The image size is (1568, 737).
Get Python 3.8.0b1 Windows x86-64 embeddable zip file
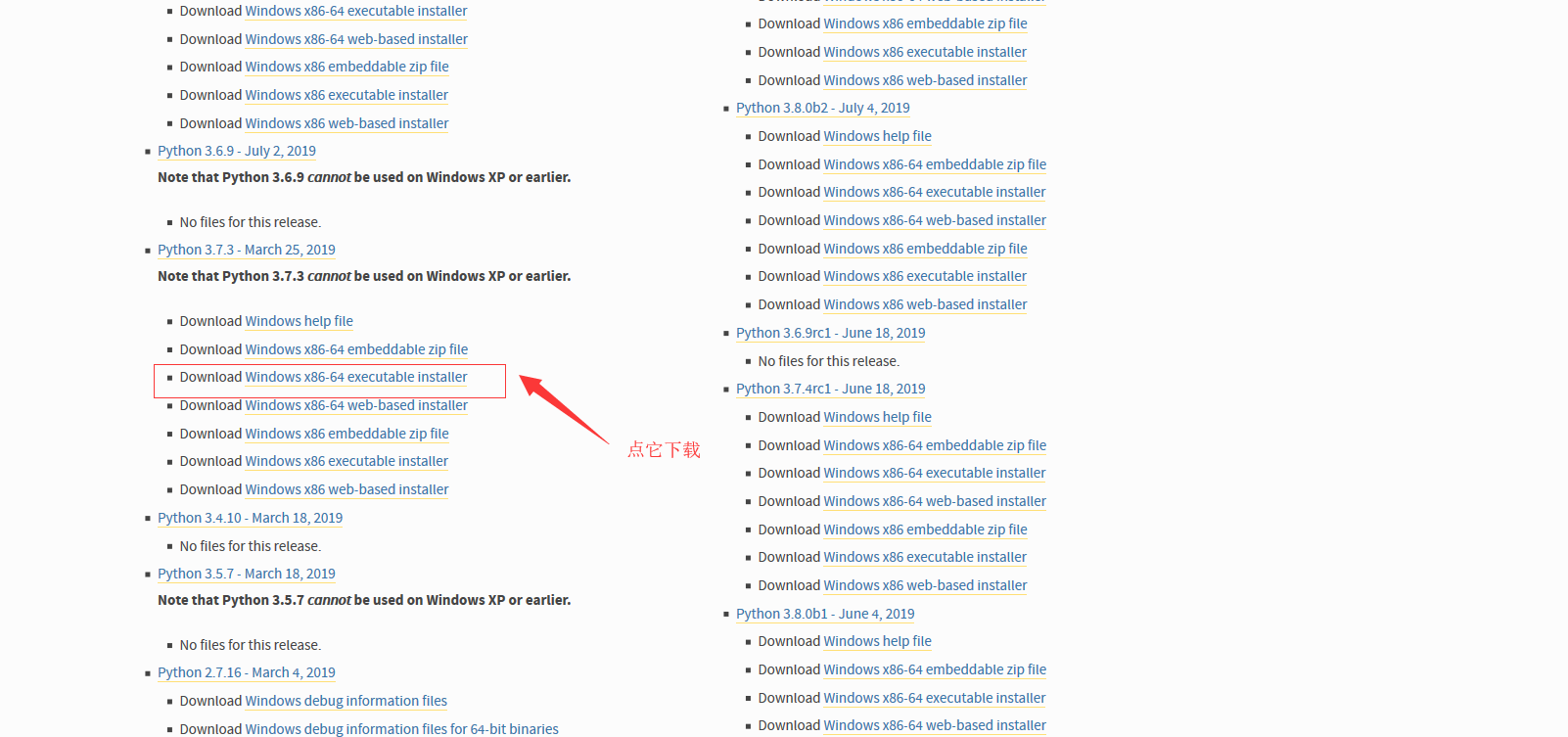click(x=935, y=669)
